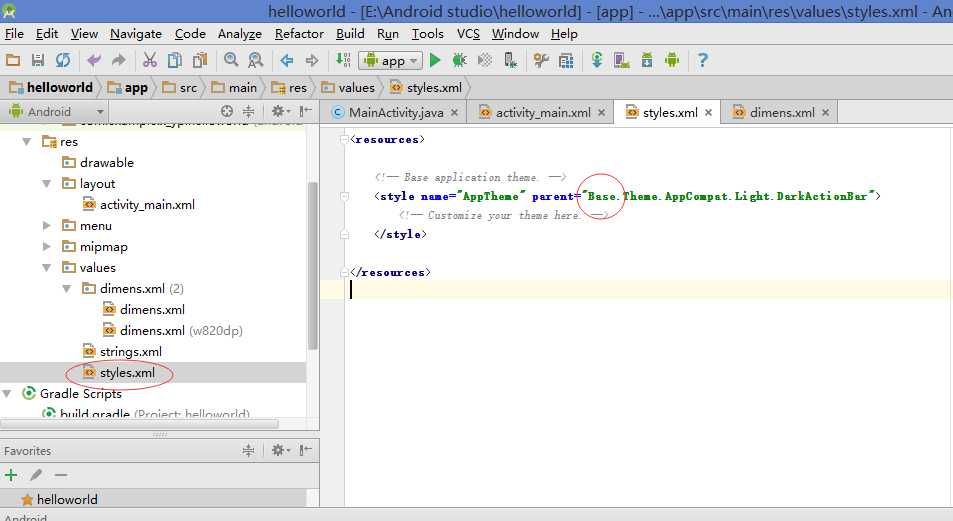Click Scroll from Source in Project panel

[x=227, y=111]
